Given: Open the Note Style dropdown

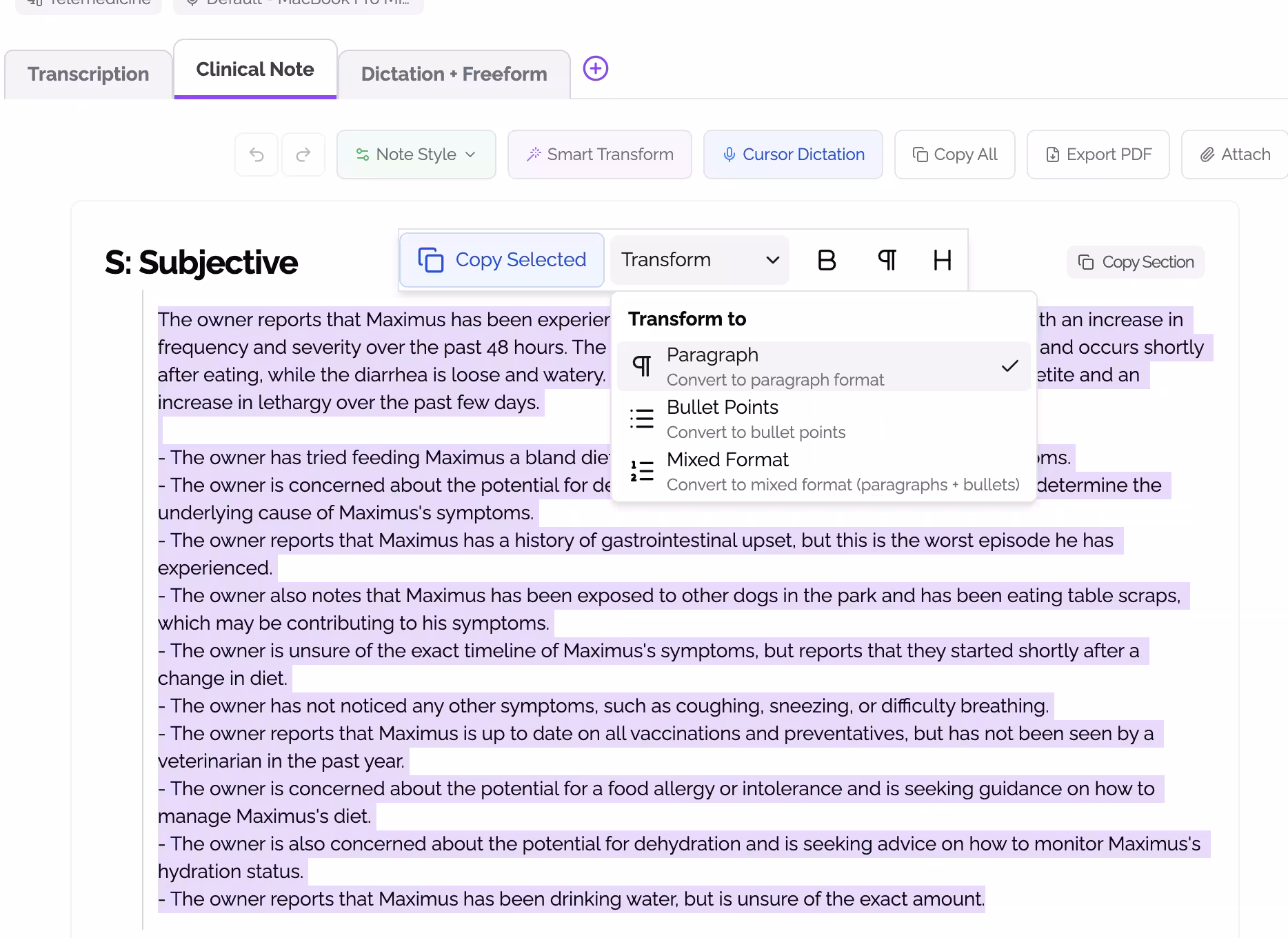Looking at the screenshot, I should [x=416, y=154].
